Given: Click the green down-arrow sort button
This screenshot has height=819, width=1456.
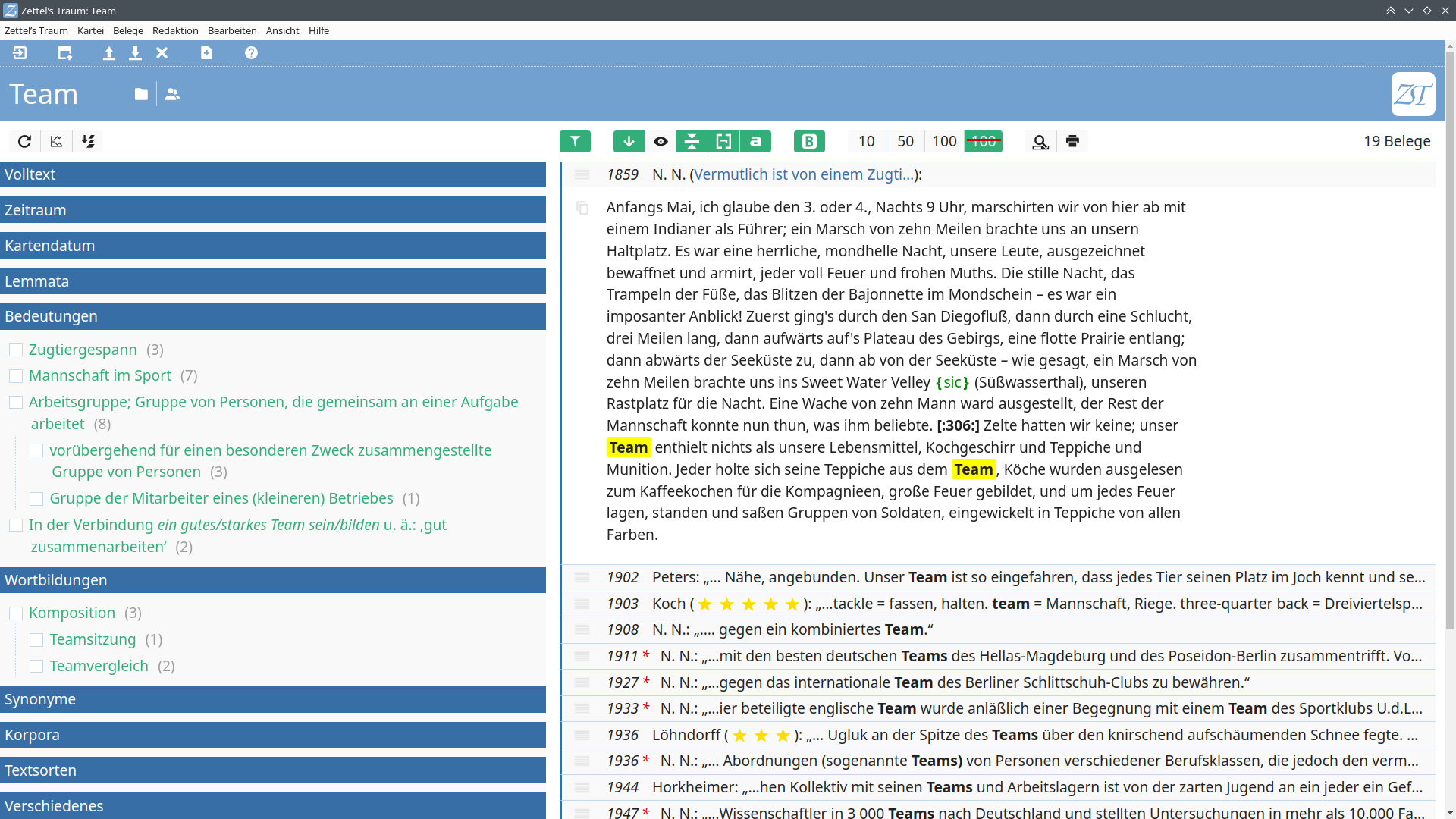Looking at the screenshot, I should [629, 141].
